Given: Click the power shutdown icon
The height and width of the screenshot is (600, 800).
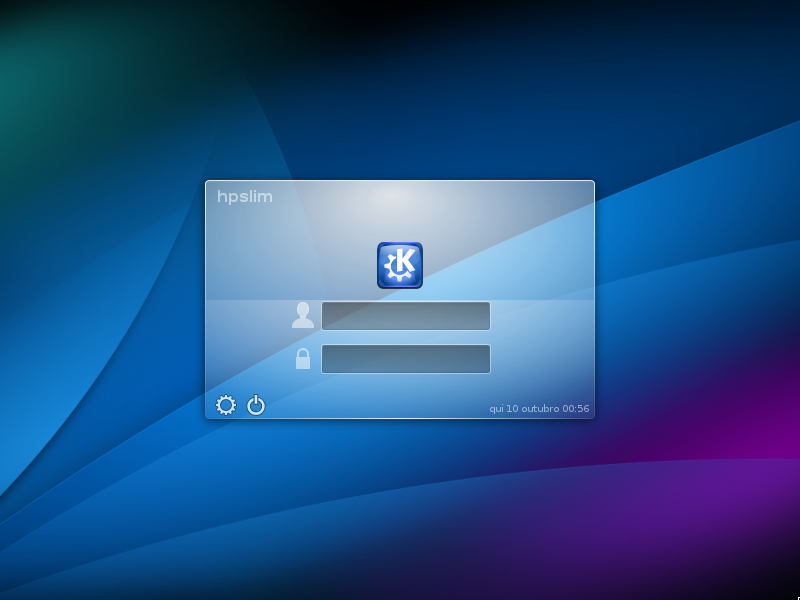Looking at the screenshot, I should coord(256,405).
